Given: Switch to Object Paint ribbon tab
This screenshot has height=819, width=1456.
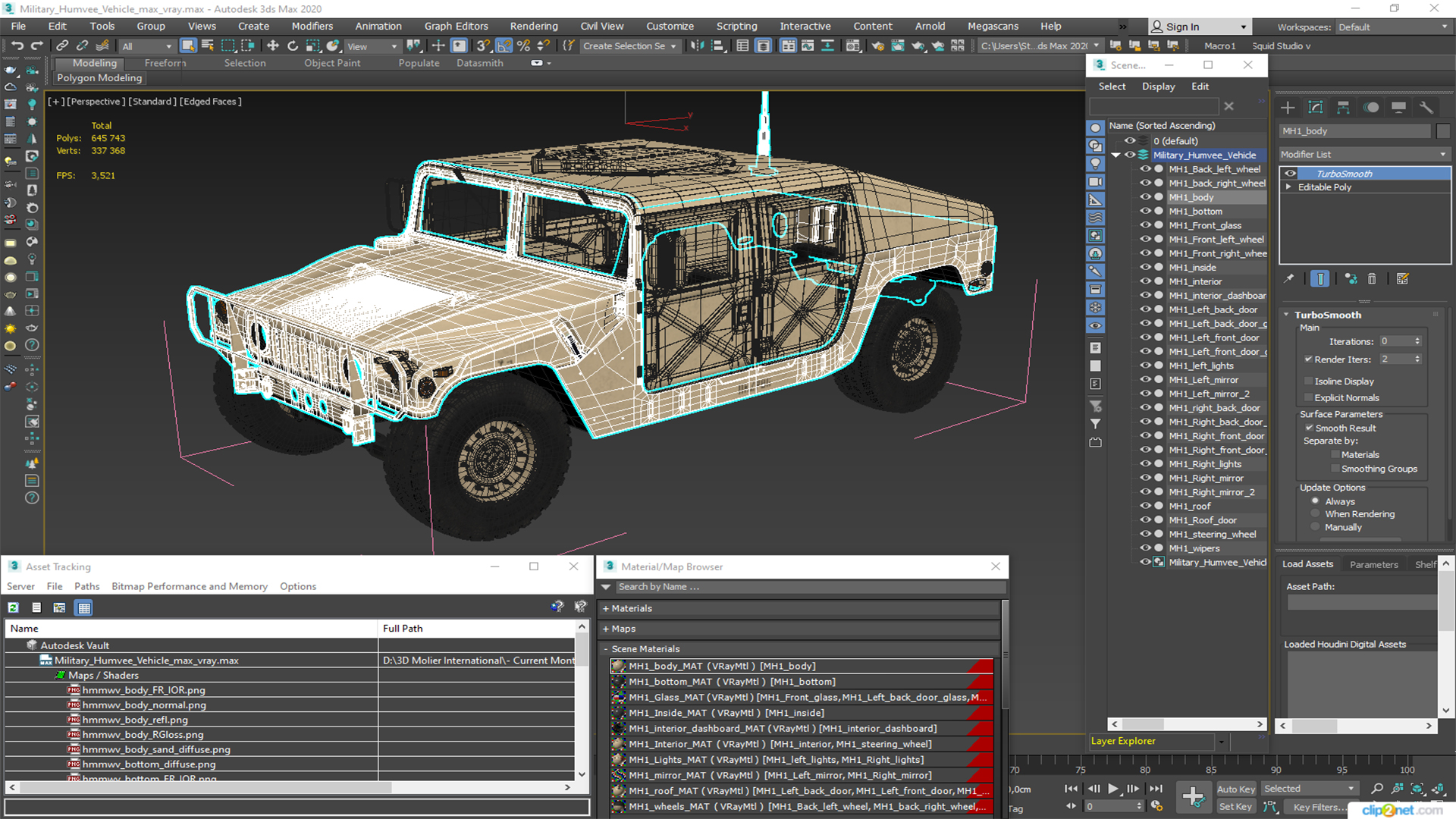Looking at the screenshot, I should 332,63.
